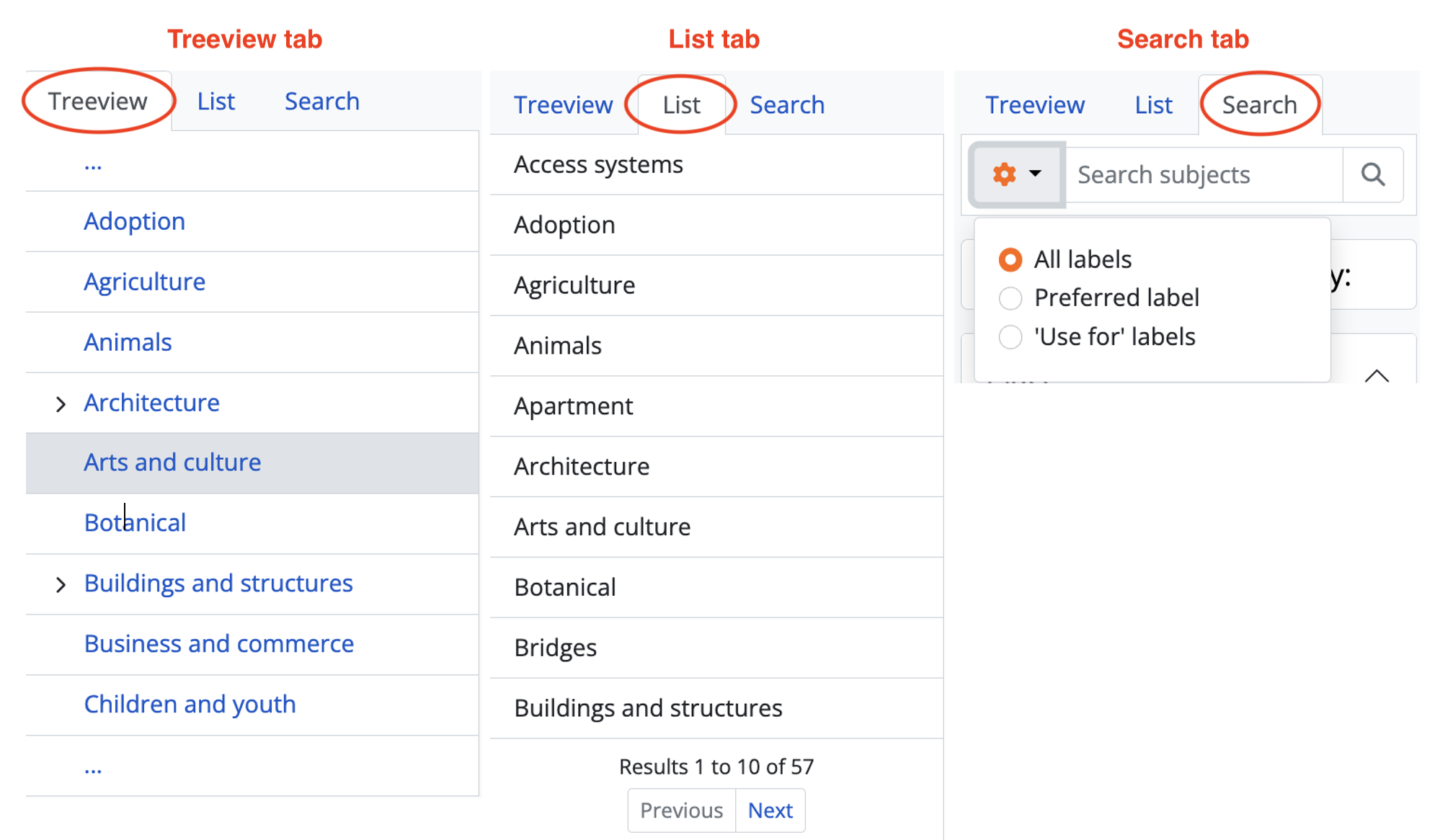The width and height of the screenshot is (1440, 840).
Task: Open the circled List tab
Action: (681, 105)
